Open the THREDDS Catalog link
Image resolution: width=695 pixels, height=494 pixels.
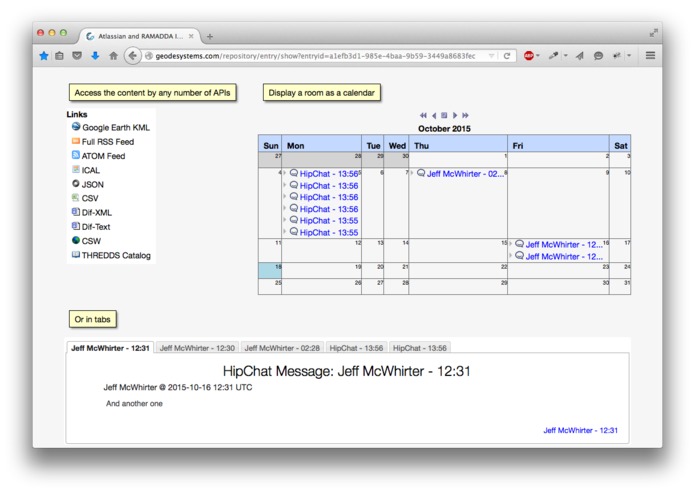pyautogui.click(x=116, y=256)
